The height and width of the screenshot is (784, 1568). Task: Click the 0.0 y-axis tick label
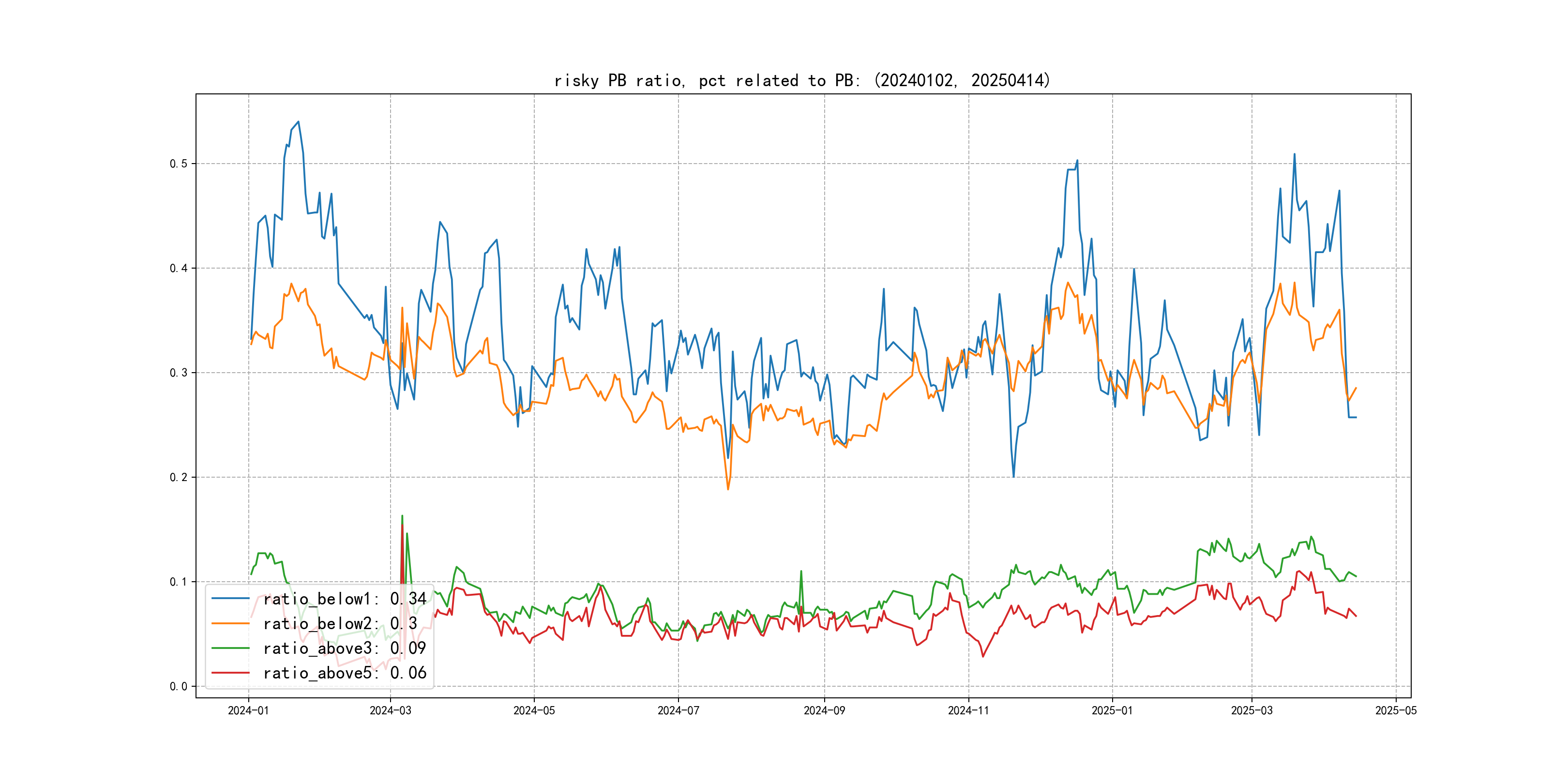[179, 687]
